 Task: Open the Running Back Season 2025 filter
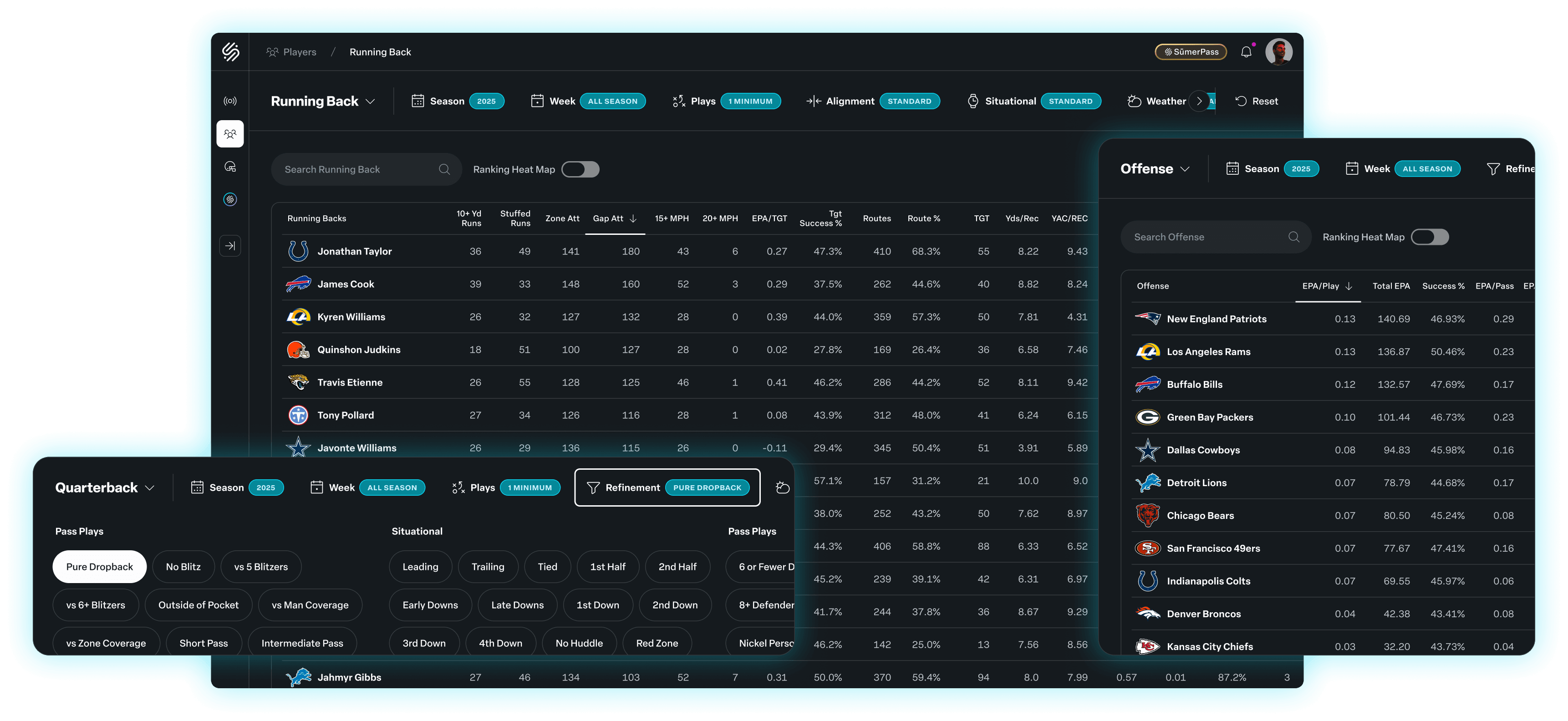pos(458,101)
